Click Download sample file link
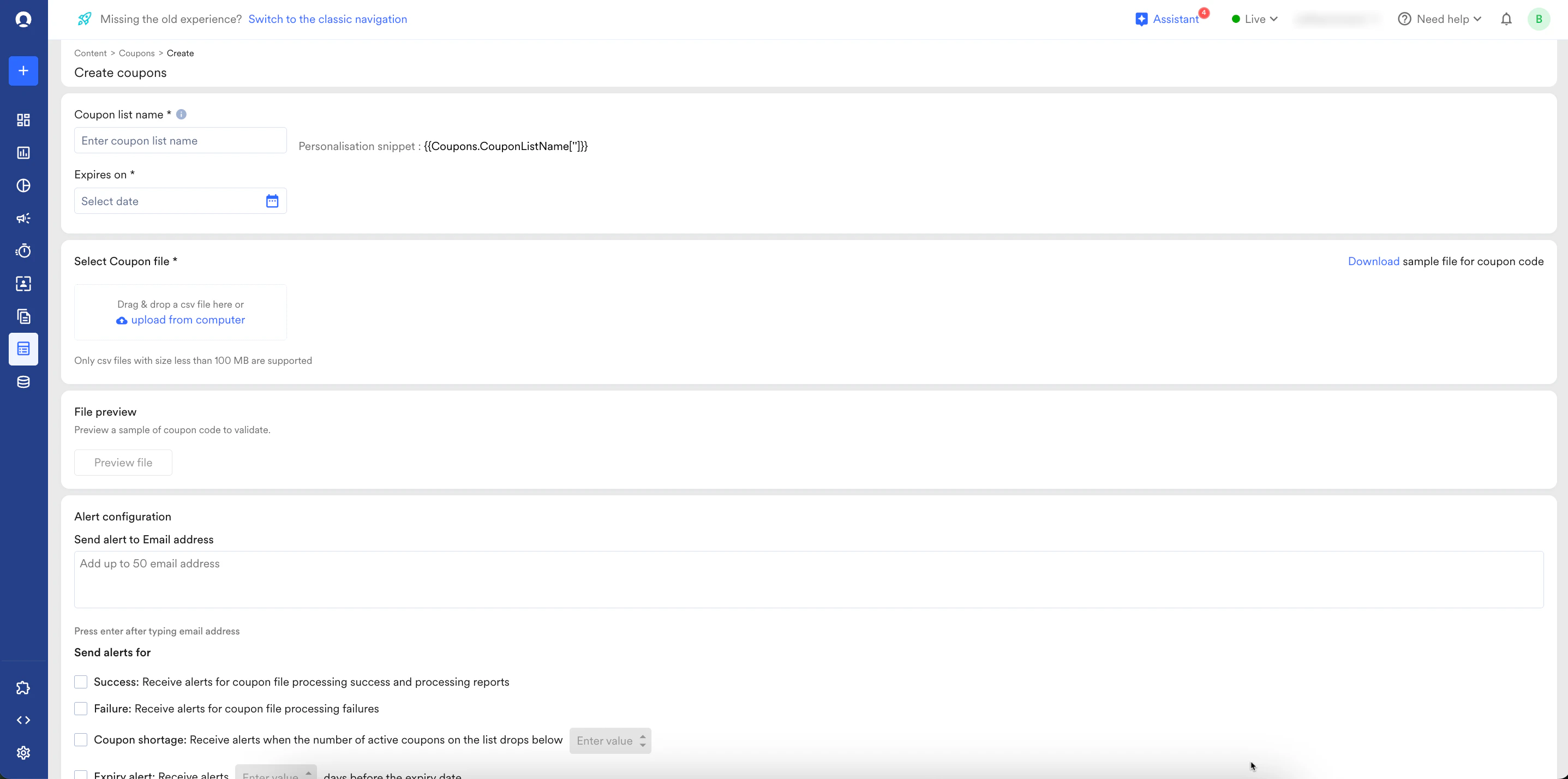The image size is (1568, 779). [1373, 261]
